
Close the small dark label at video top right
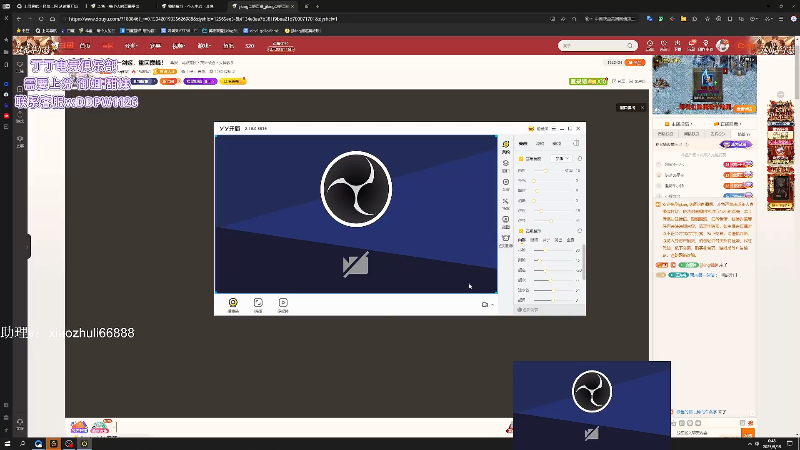pyautogui.click(x=642, y=108)
